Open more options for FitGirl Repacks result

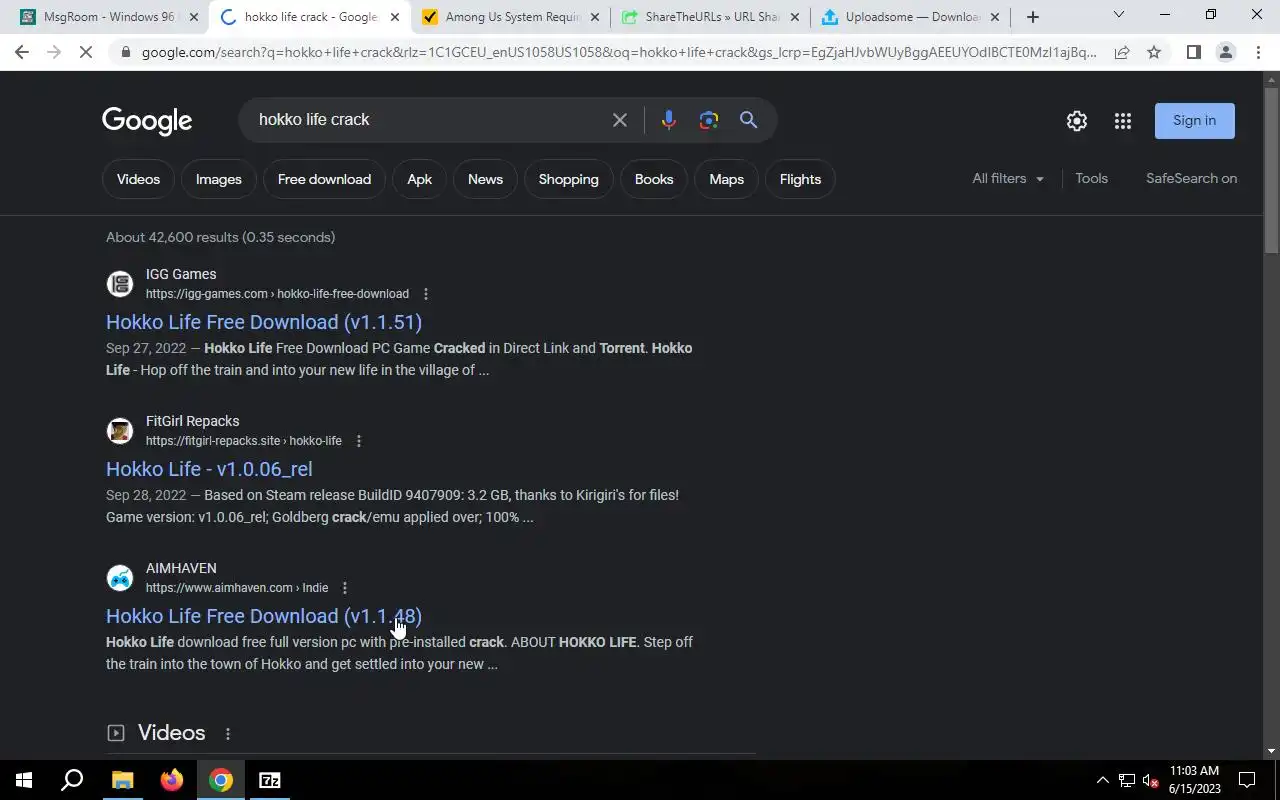point(359,441)
